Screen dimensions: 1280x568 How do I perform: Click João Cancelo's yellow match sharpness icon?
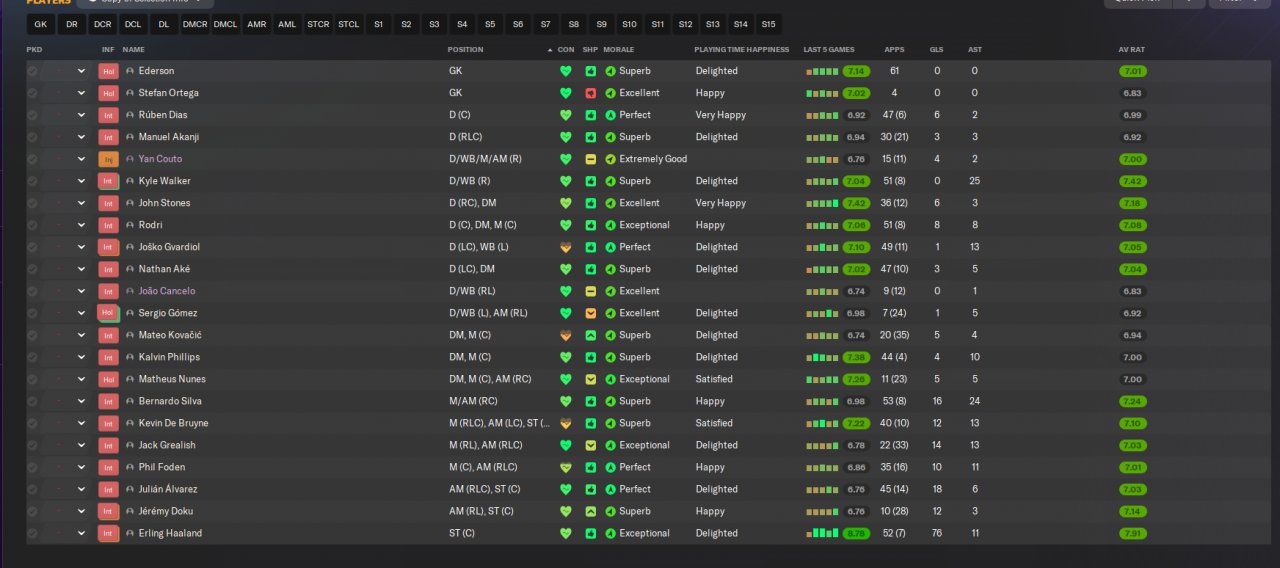(591, 291)
